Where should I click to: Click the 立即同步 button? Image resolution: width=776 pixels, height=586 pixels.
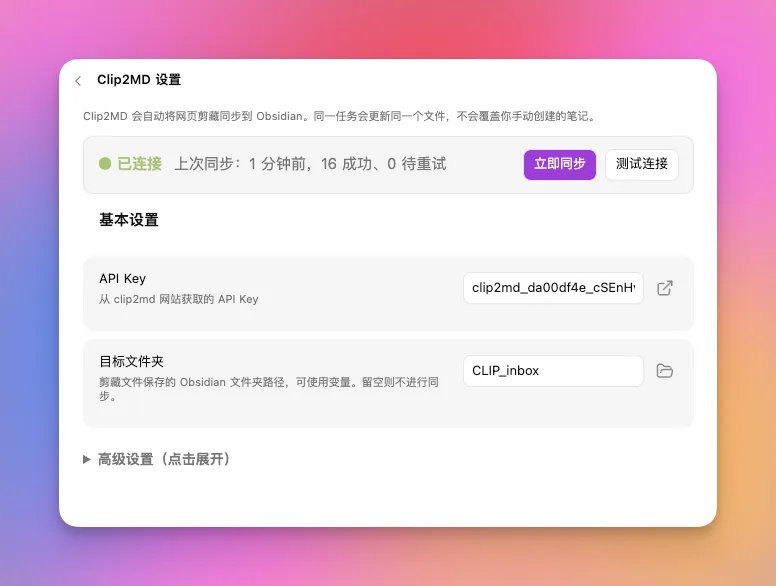coord(560,164)
